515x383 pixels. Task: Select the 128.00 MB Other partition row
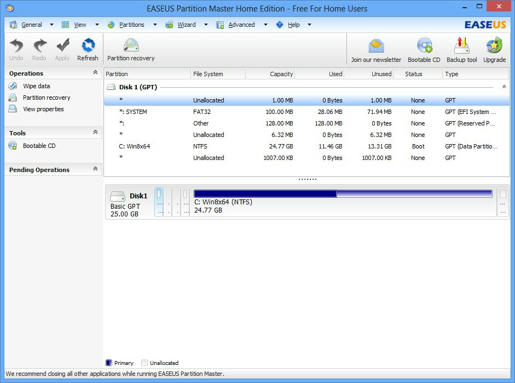(x=307, y=123)
